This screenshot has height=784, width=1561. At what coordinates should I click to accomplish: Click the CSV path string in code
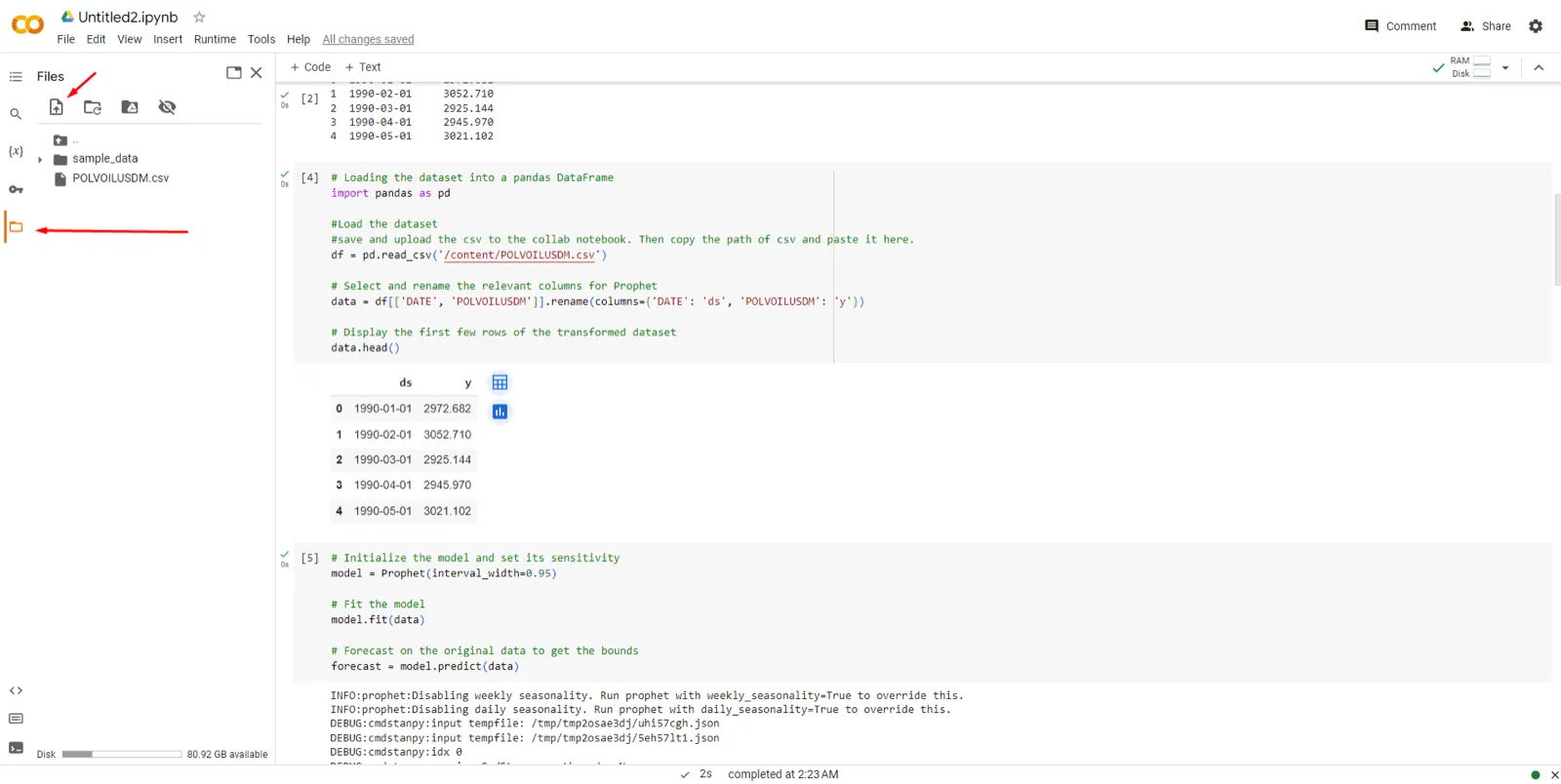pyautogui.click(x=519, y=255)
